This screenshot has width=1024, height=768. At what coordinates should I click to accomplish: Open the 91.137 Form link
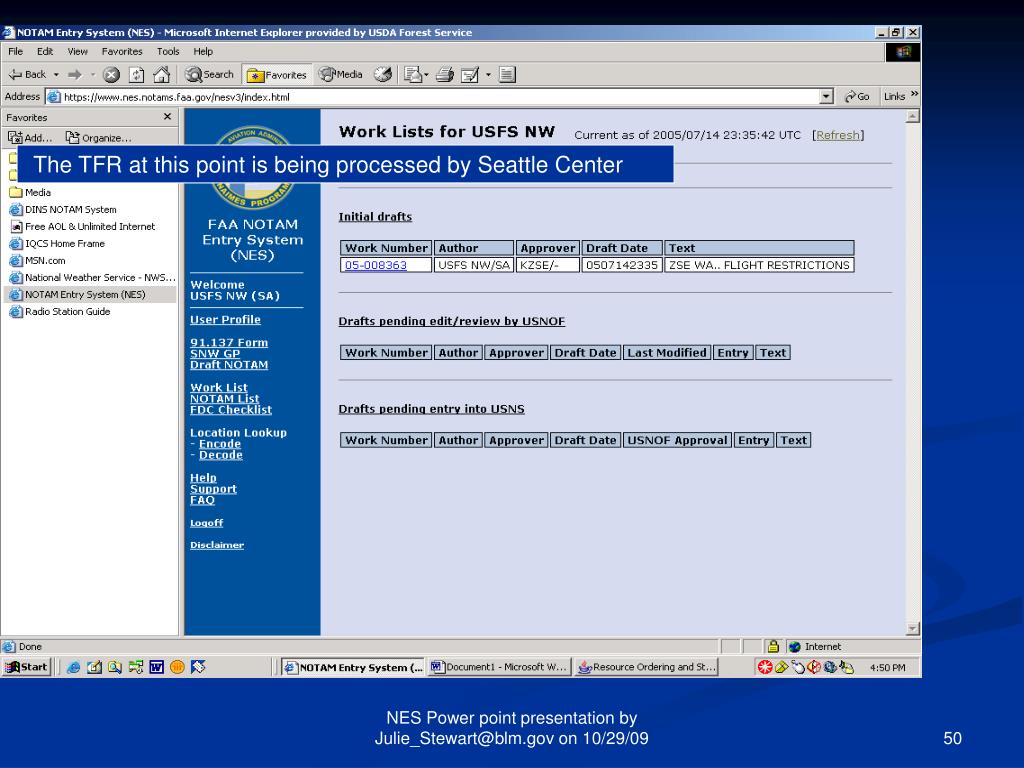coord(229,342)
